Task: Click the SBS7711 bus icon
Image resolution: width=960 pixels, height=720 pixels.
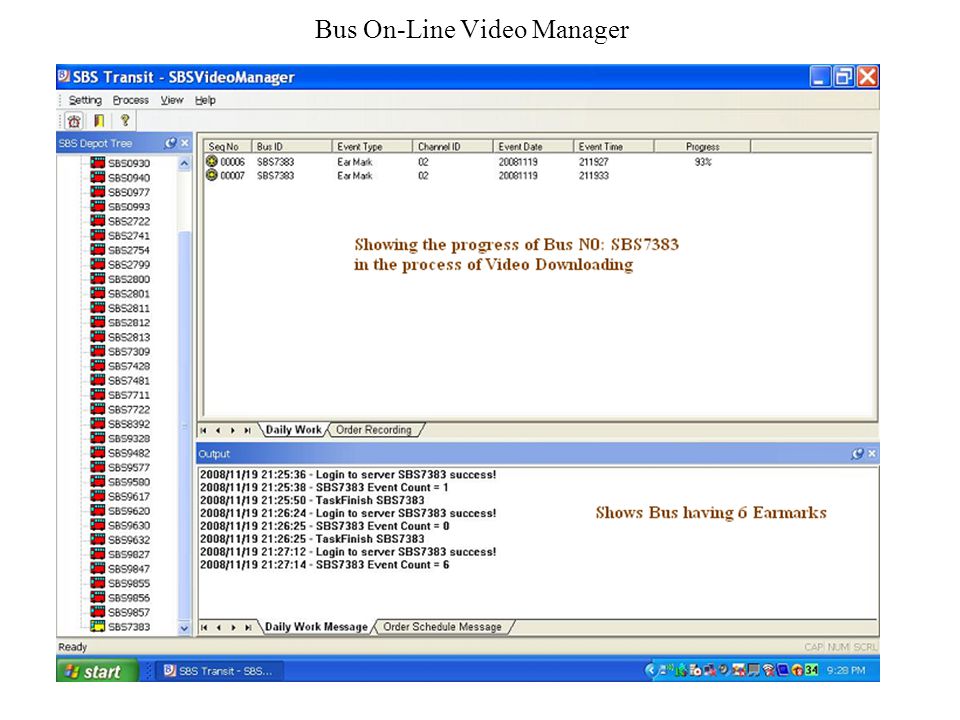Action: click(97, 394)
